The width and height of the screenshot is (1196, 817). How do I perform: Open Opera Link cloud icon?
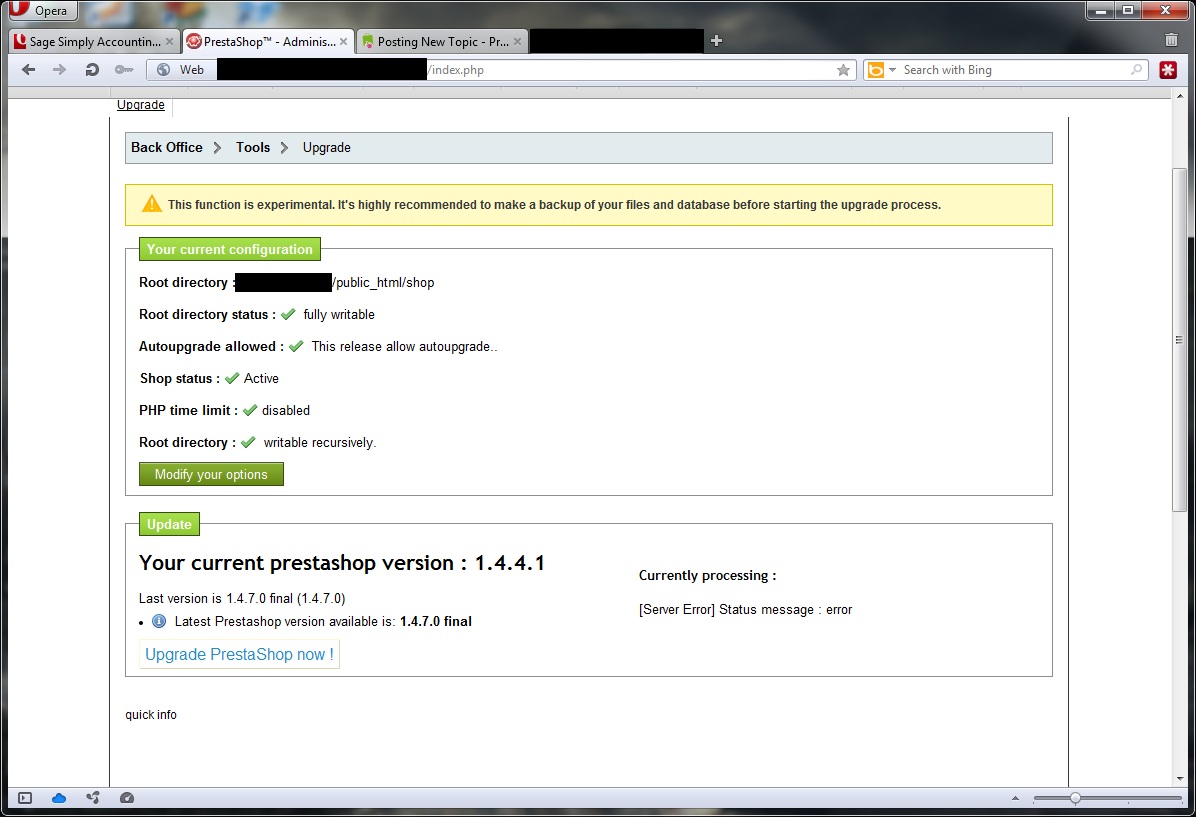(x=59, y=798)
